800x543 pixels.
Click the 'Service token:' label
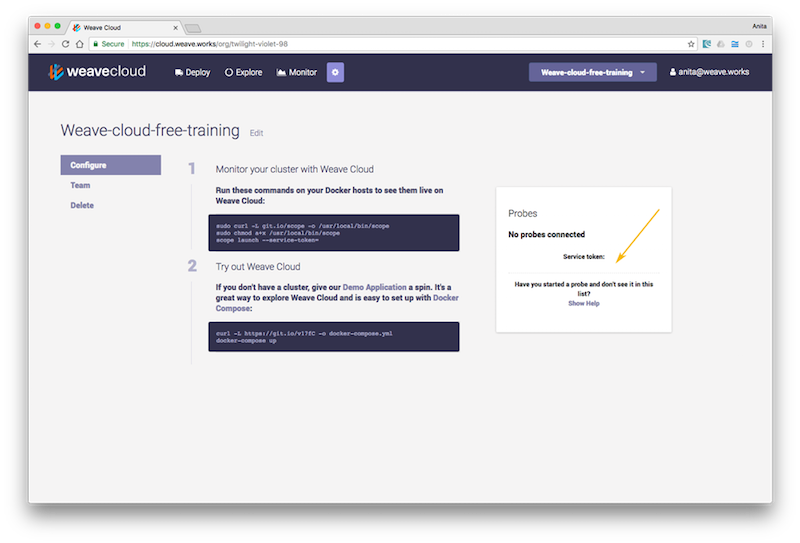point(584,257)
